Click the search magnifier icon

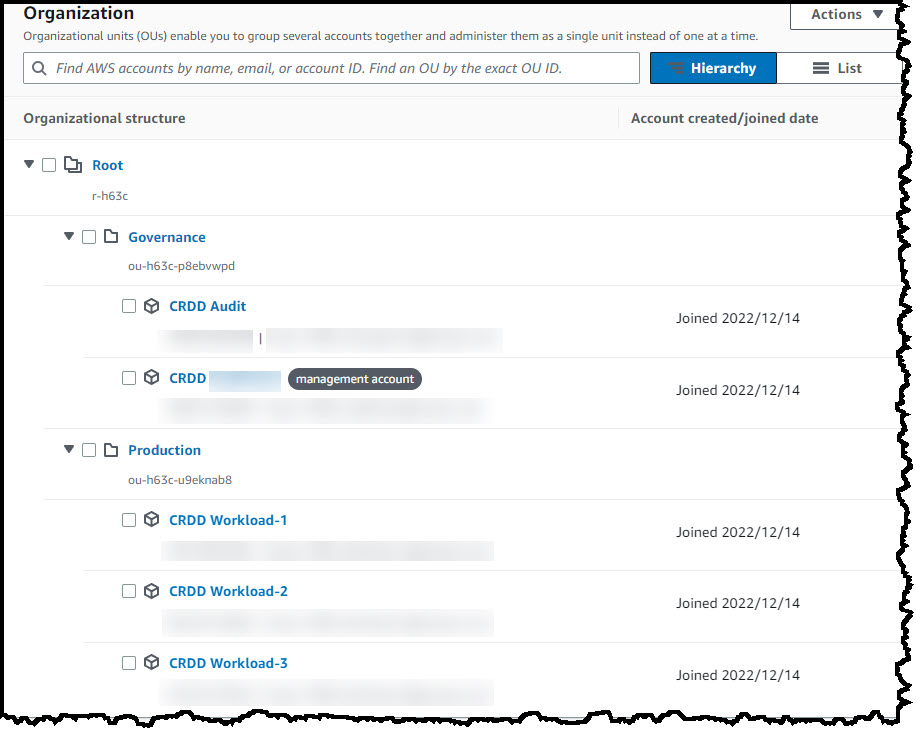click(39, 68)
